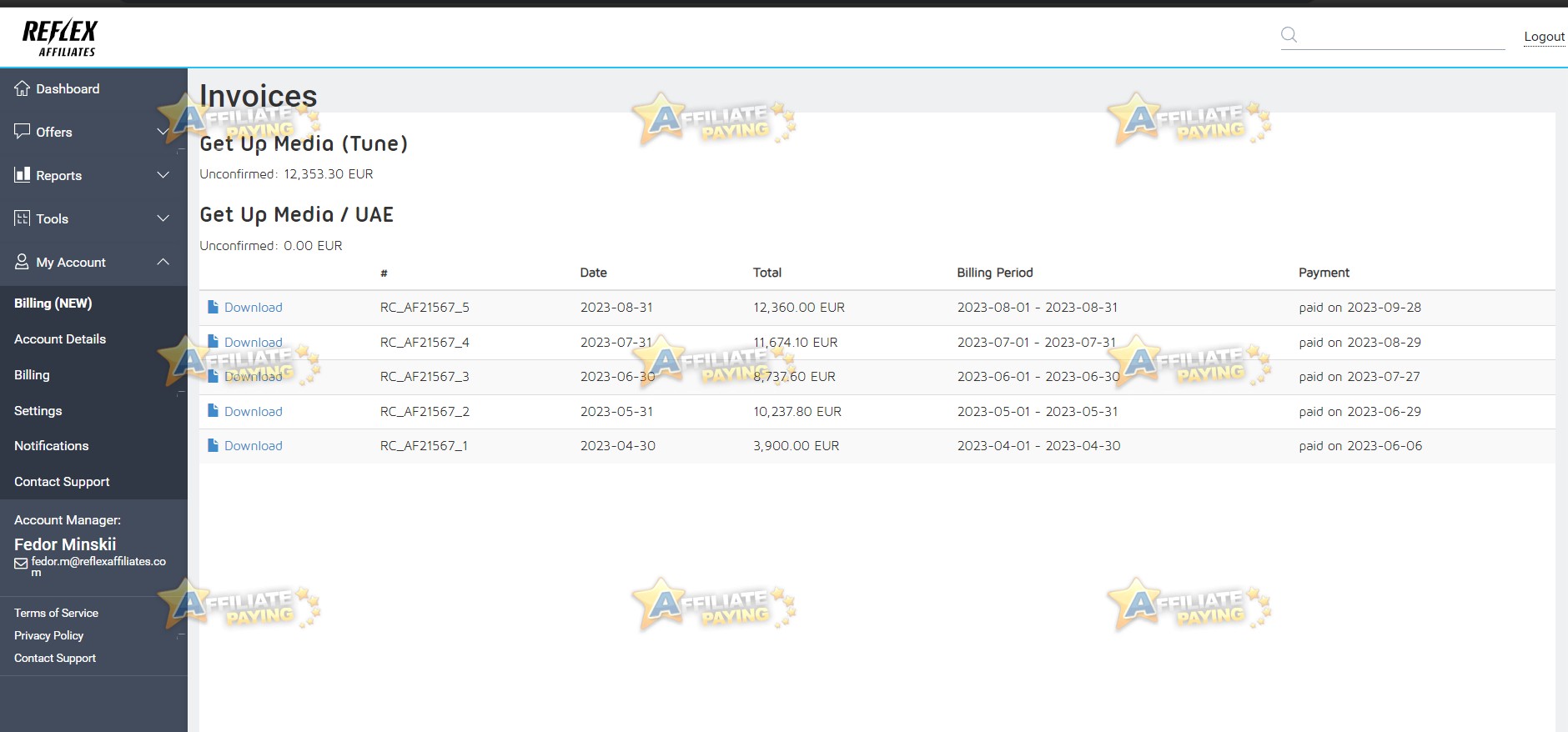Click the Reports bar-chart icon
1568x732 pixels.
coord(22,175)
